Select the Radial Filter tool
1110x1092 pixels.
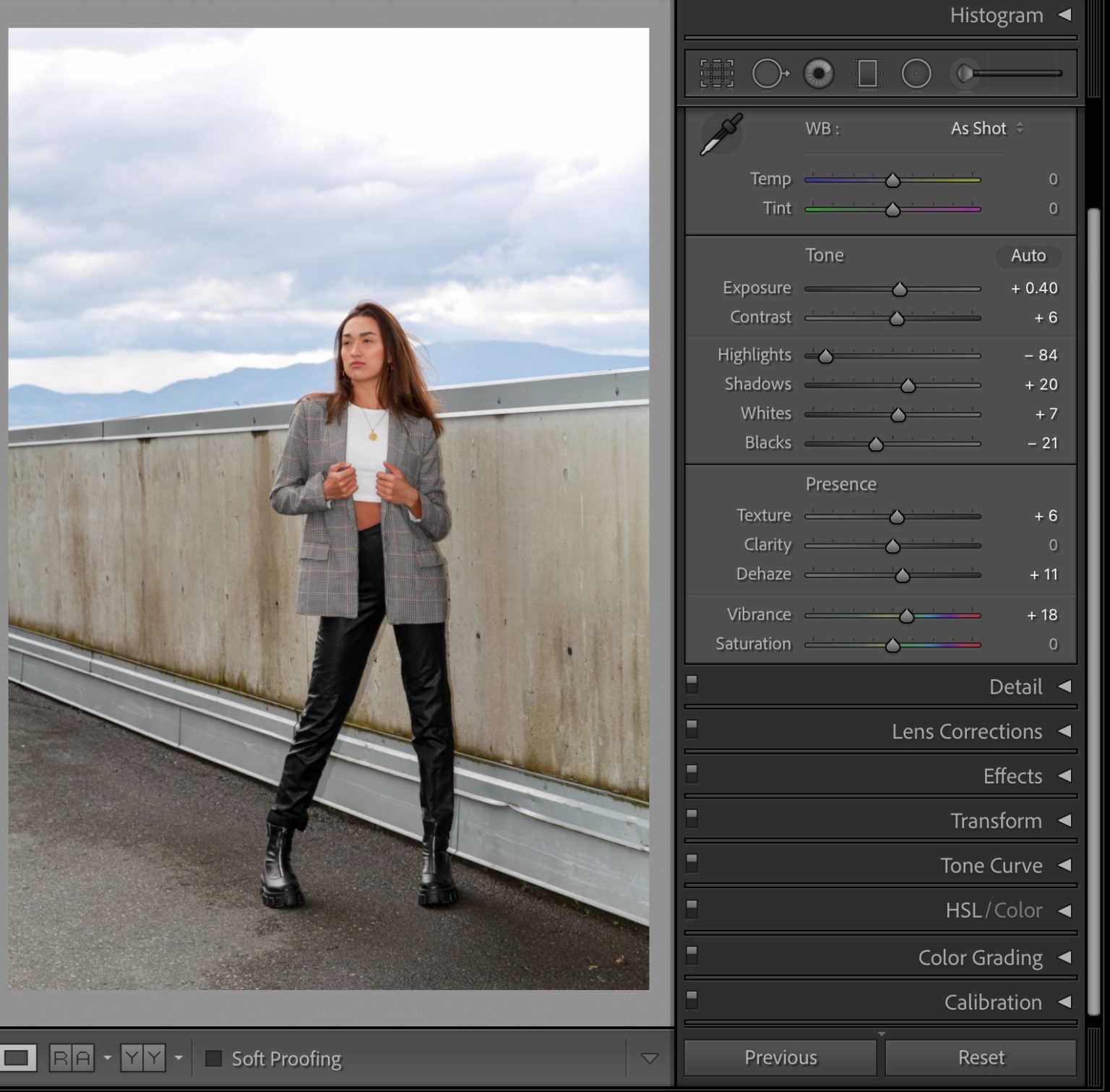point(916,72)
